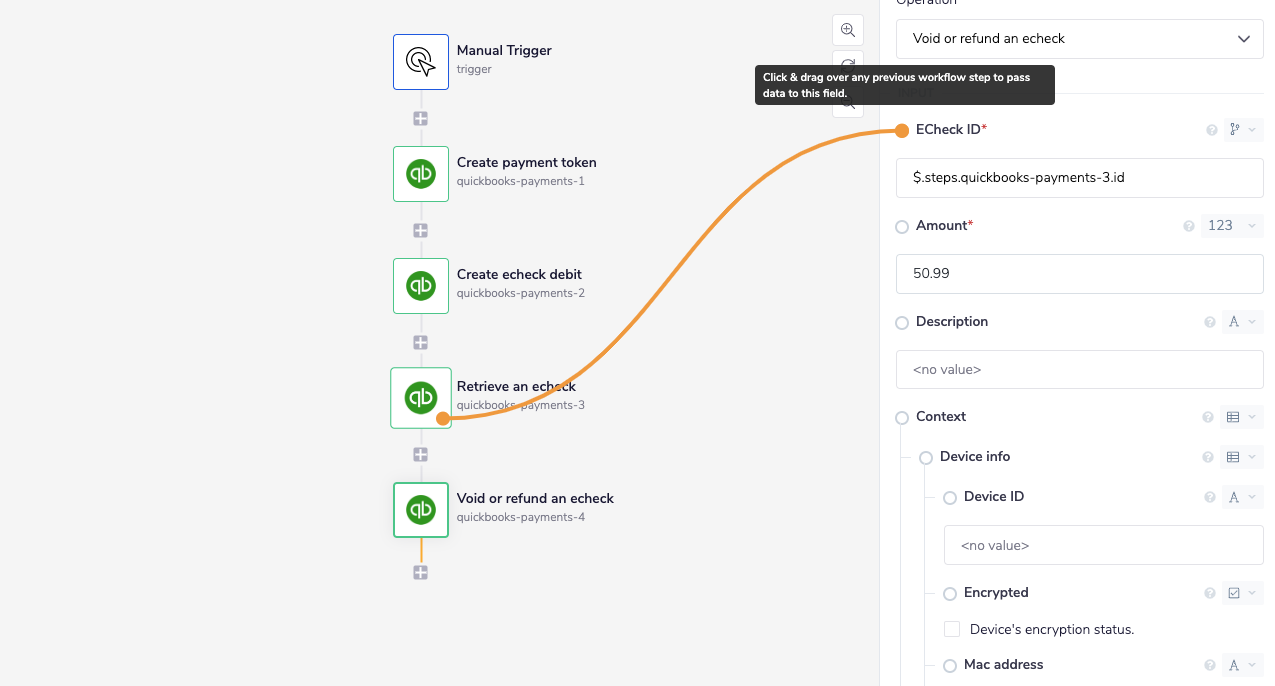Select the radio button next to Amount
1275x686 pixels.
[x=902, y=226]
